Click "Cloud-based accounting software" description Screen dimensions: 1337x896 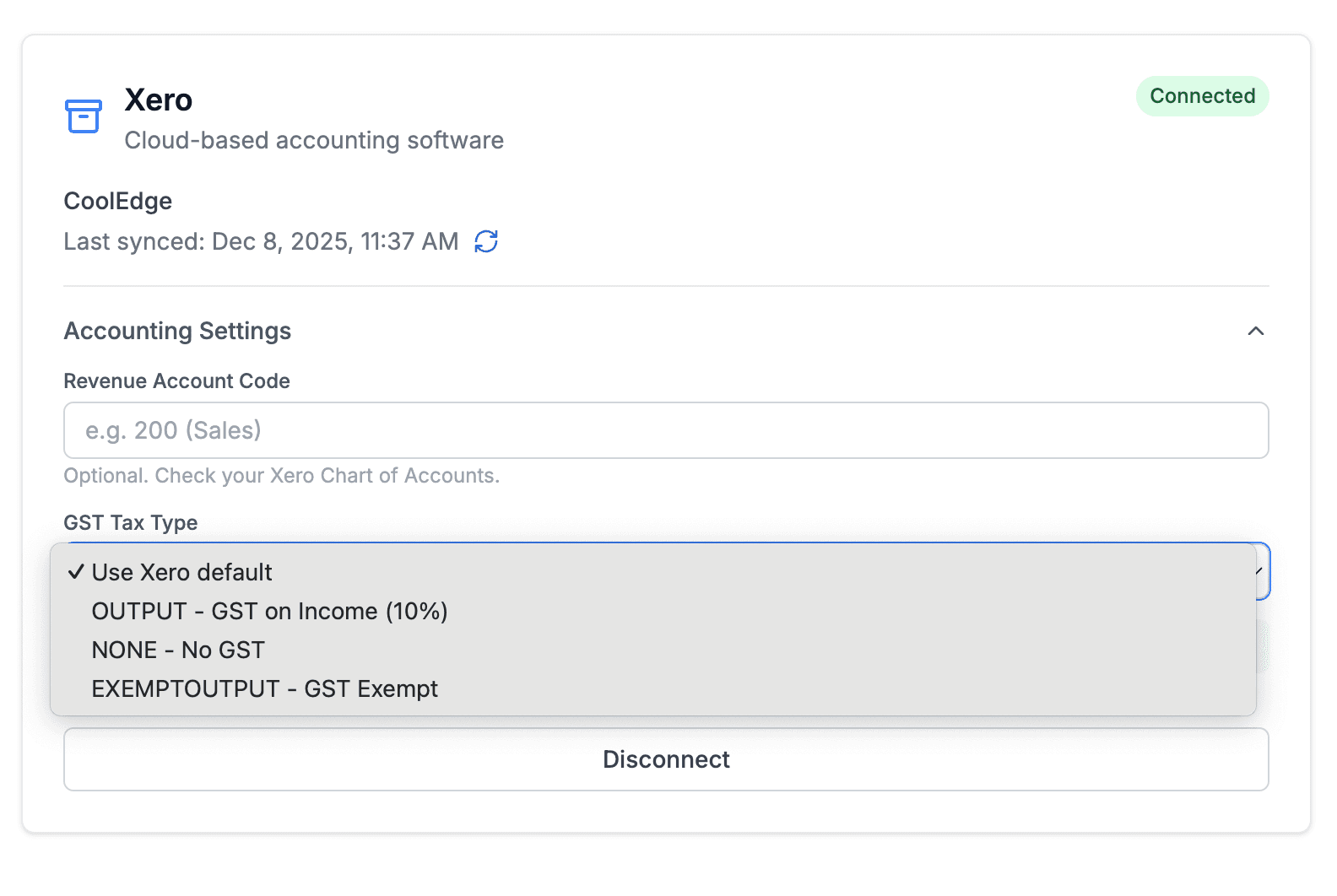click(x=314, y=140)
